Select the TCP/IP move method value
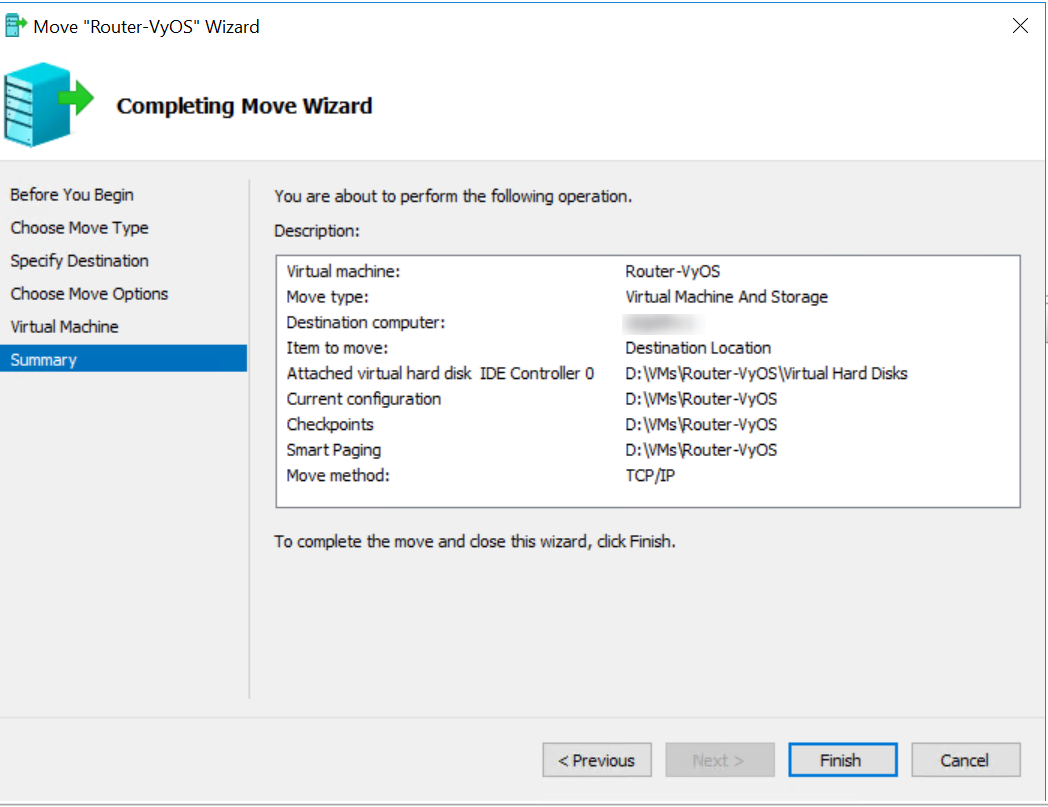The height and width of the screenshot is (807, 1048). tap(650, 475)
